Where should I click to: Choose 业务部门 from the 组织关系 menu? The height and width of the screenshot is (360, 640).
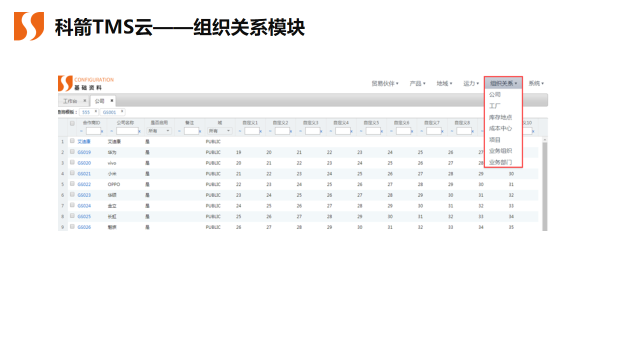point(500,162)
